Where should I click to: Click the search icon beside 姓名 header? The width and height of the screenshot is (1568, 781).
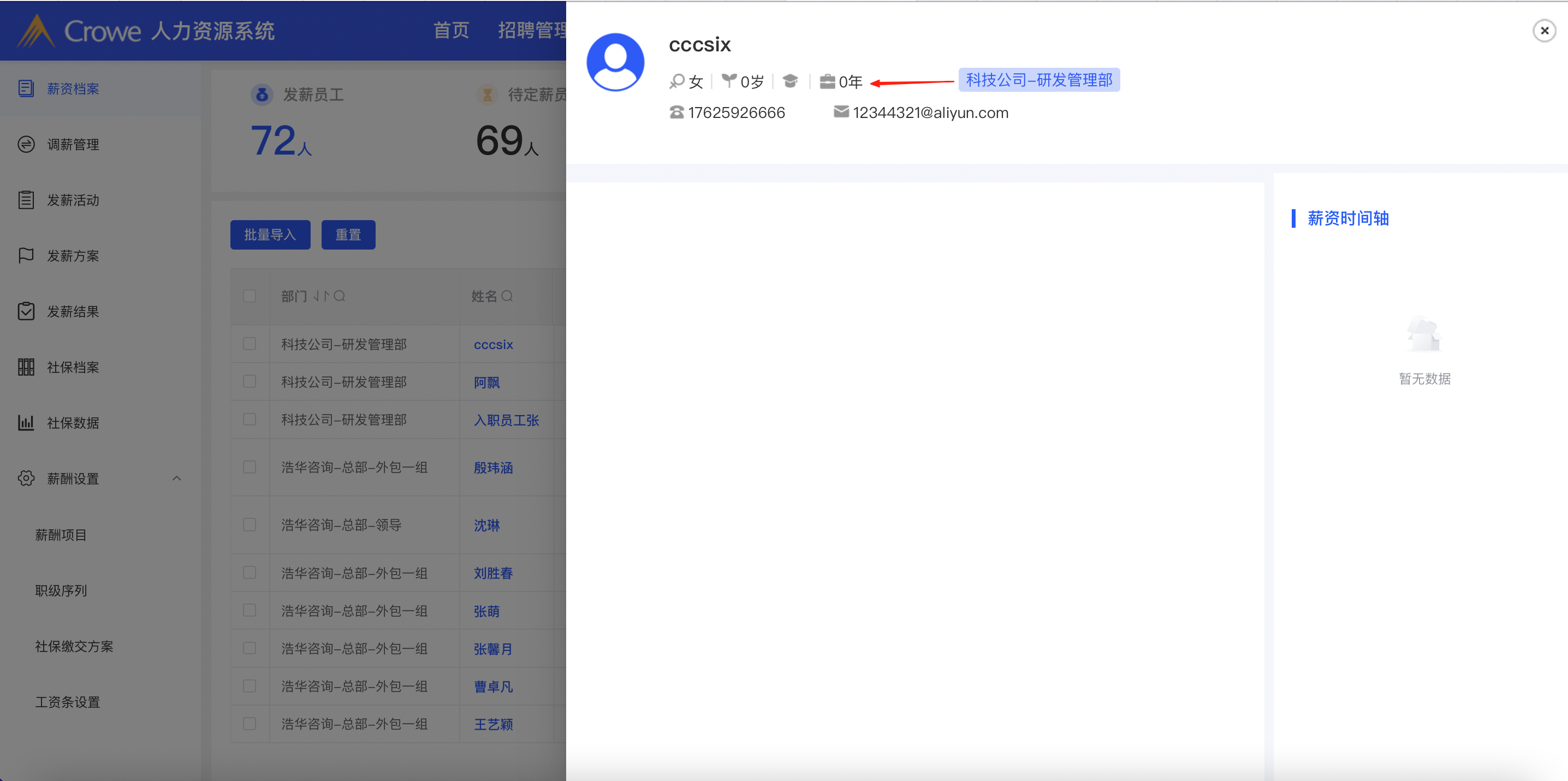[507, 296]
